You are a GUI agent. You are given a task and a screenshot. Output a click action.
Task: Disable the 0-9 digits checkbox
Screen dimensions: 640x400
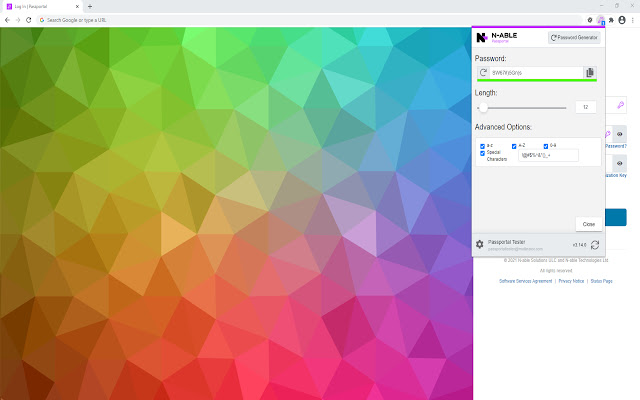pyautogui.click(x=547, y=146)
